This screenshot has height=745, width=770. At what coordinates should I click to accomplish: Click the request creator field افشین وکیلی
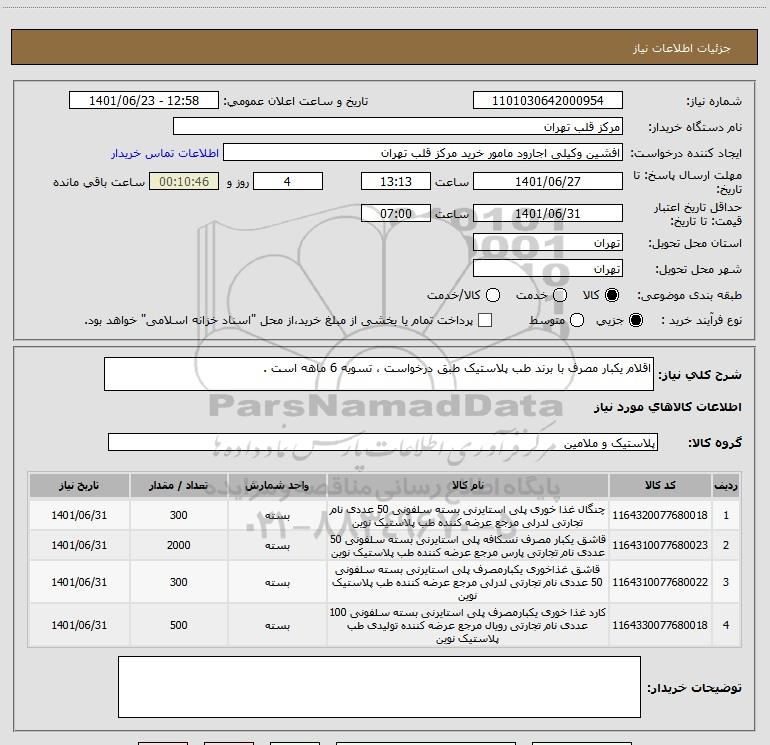point(423,153)
